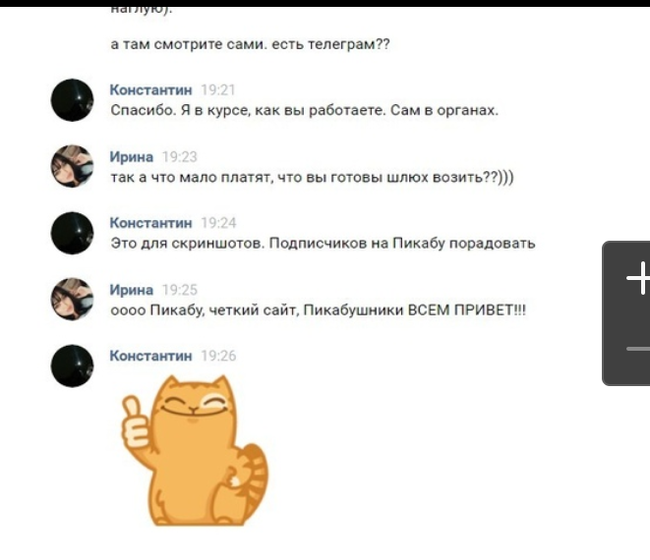
Task: Select message 'Спасибо. Я в курсе, как вы работаете'
Action: point(304,111)
